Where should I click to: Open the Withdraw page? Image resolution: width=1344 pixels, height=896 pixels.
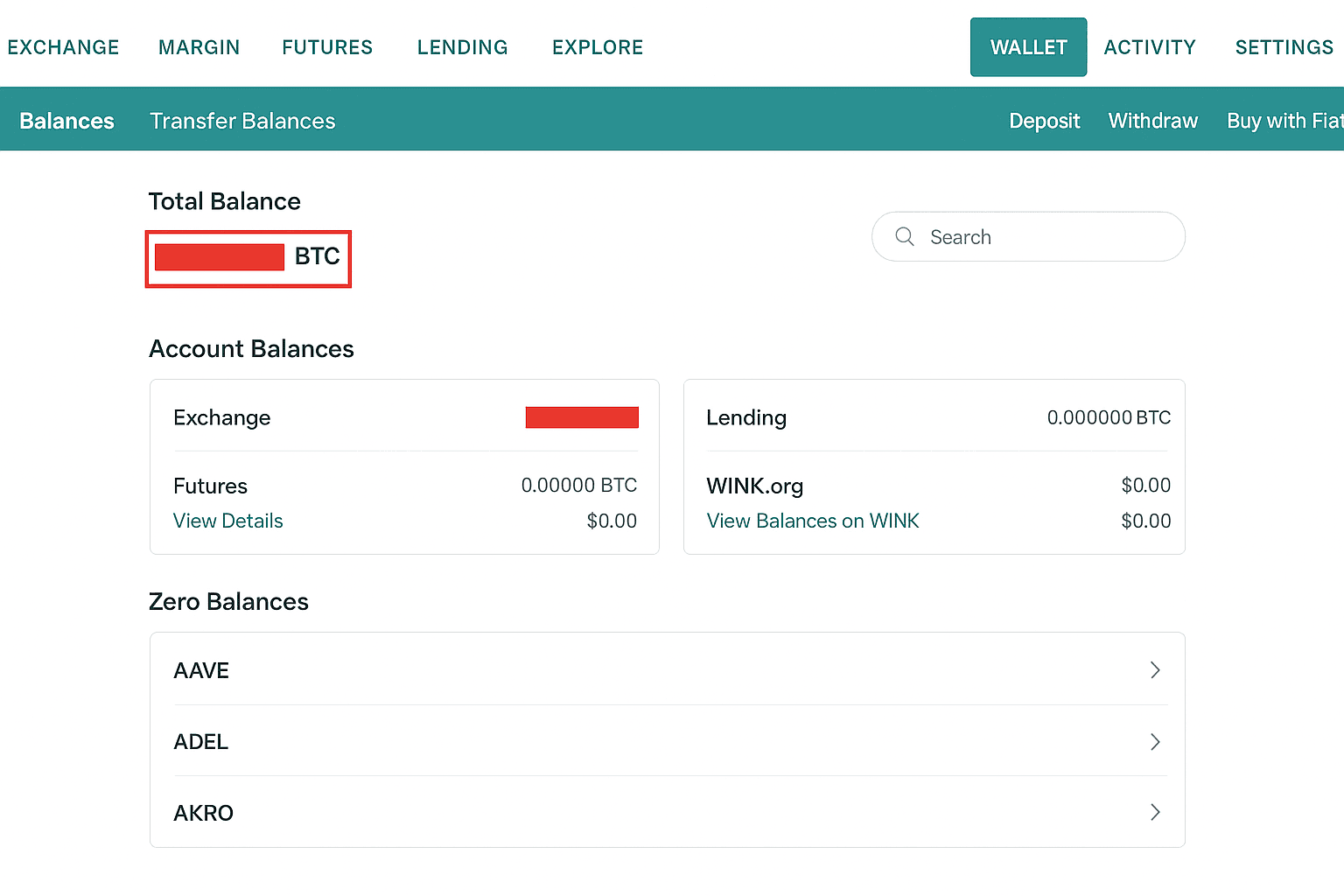point(1152,121)
